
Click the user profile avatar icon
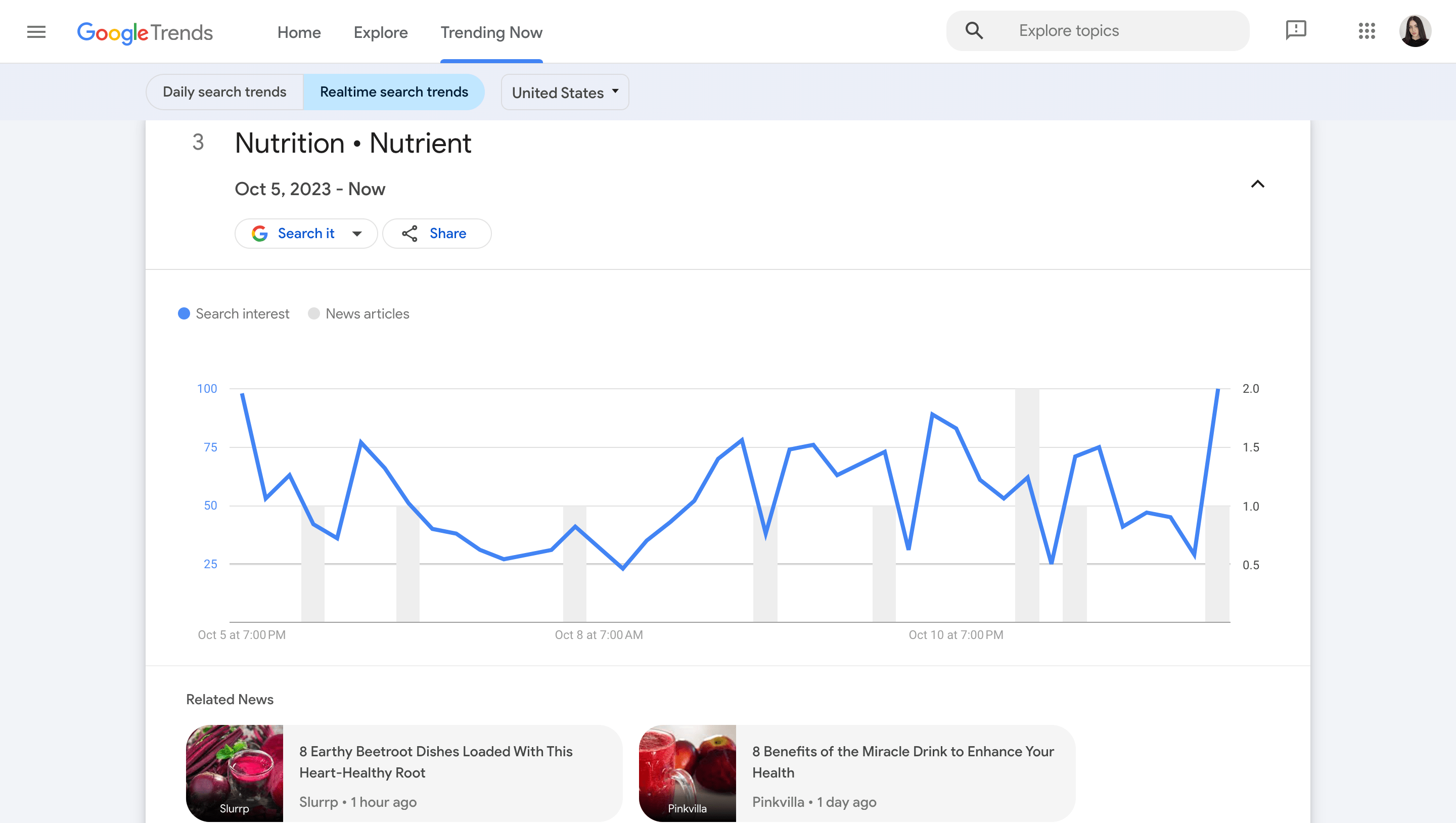(1415, 30)
